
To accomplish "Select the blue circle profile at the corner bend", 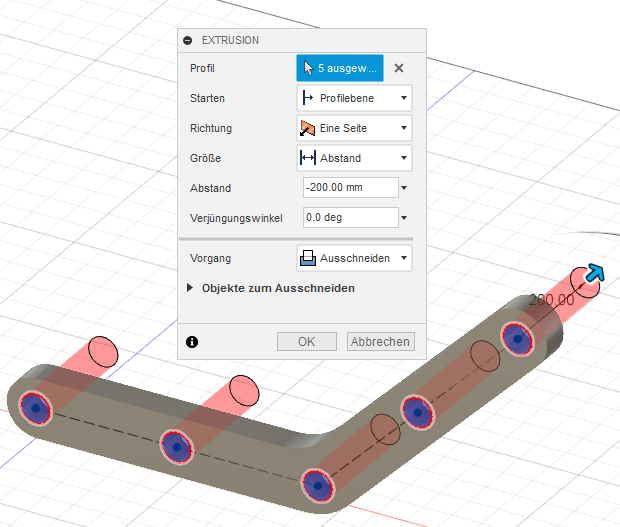I will pos(318,486).
